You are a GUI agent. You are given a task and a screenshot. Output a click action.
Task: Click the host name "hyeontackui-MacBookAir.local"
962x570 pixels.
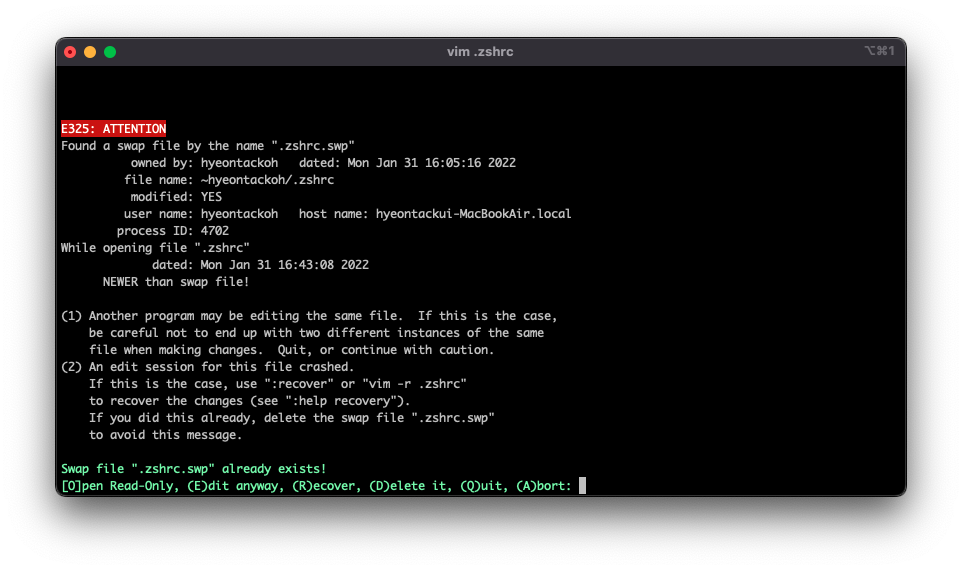(473, 214)
